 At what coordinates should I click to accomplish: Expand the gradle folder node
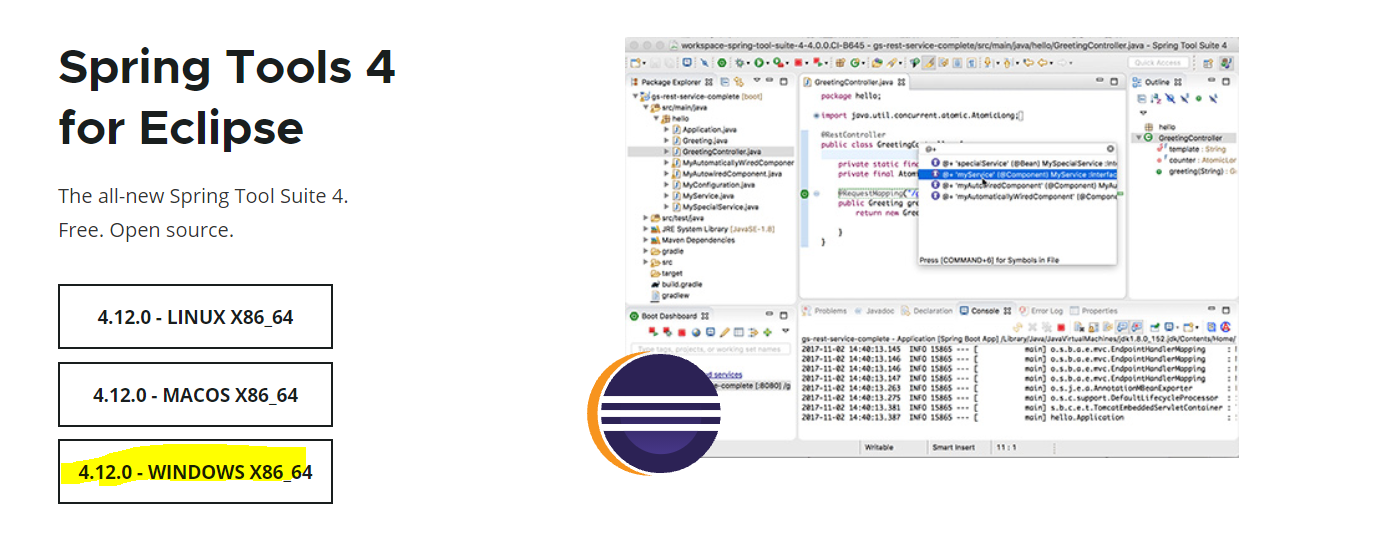tap(645, 251)
